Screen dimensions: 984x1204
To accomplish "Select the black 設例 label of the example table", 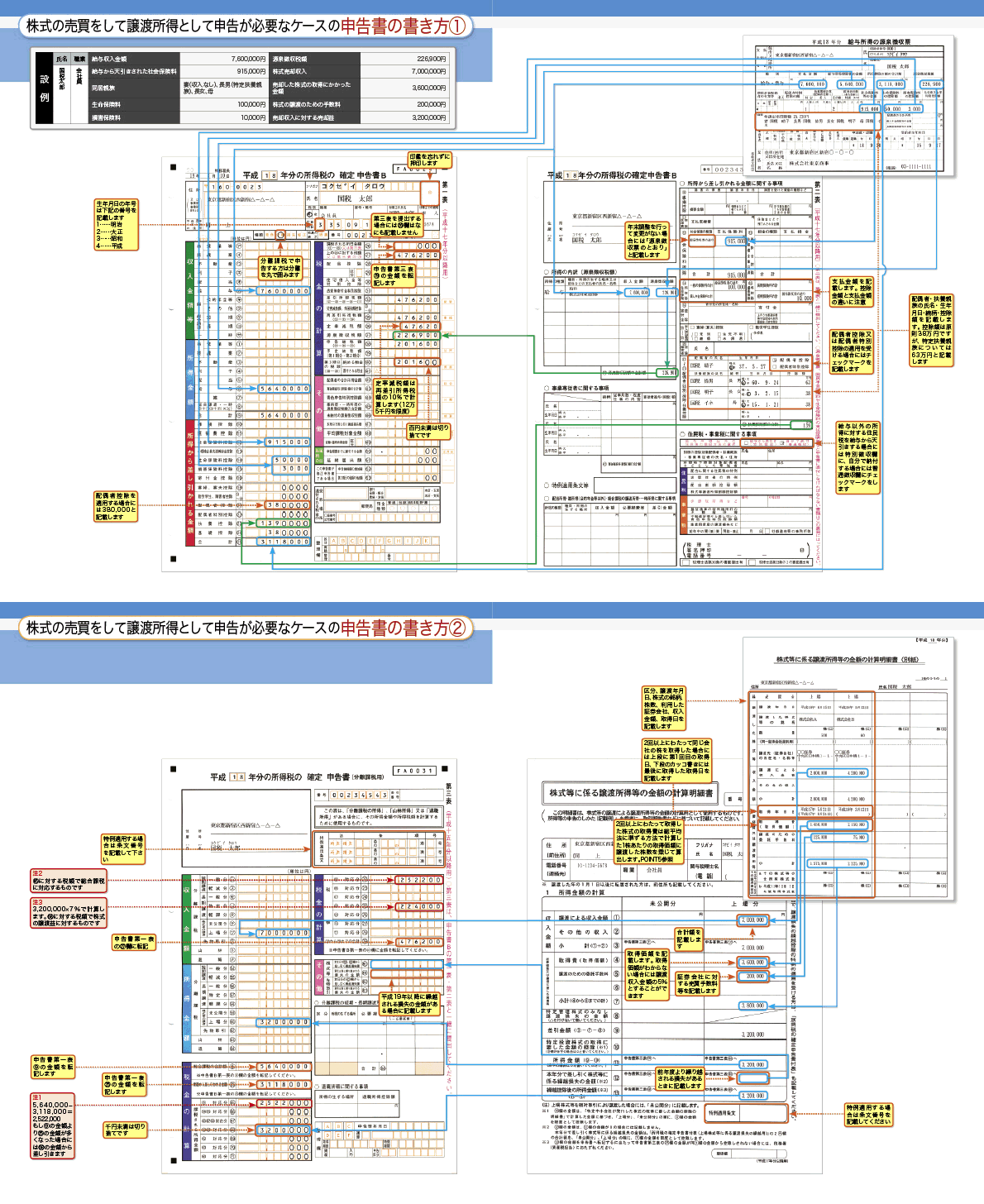I will click(44, 88).
